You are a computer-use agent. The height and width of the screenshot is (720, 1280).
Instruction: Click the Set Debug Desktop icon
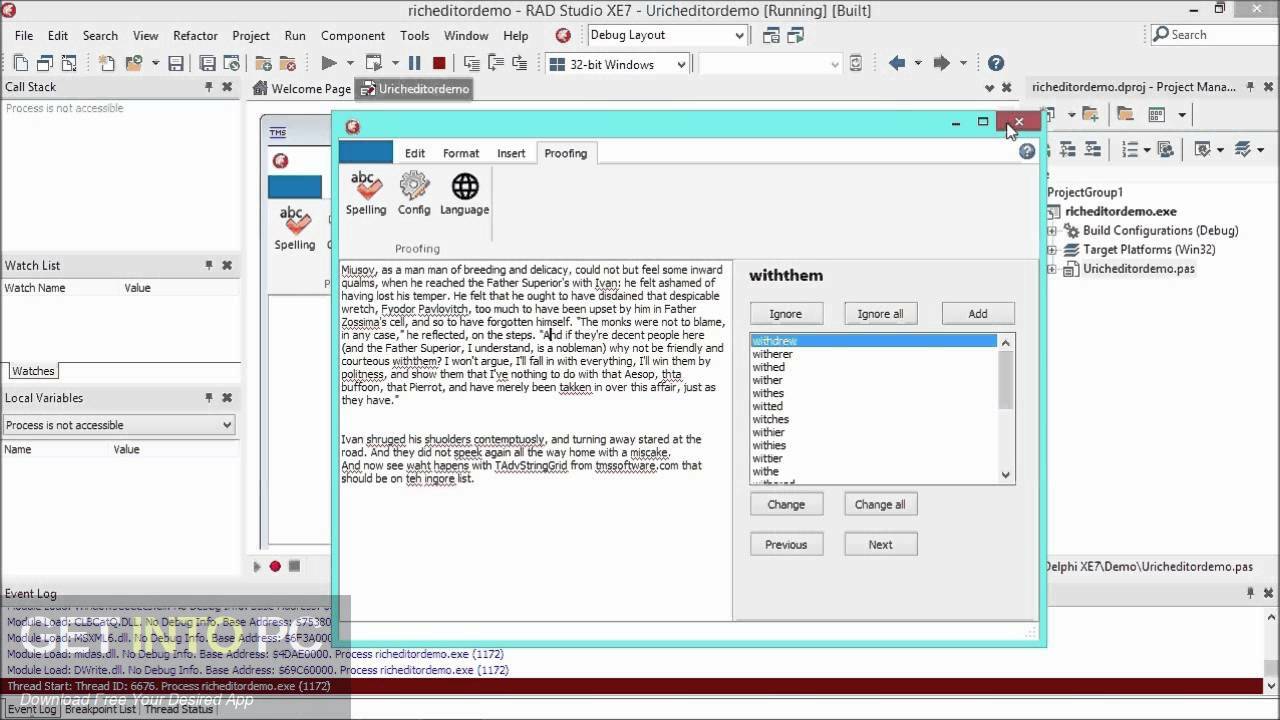pyautogui.click(x=794, y=35)
